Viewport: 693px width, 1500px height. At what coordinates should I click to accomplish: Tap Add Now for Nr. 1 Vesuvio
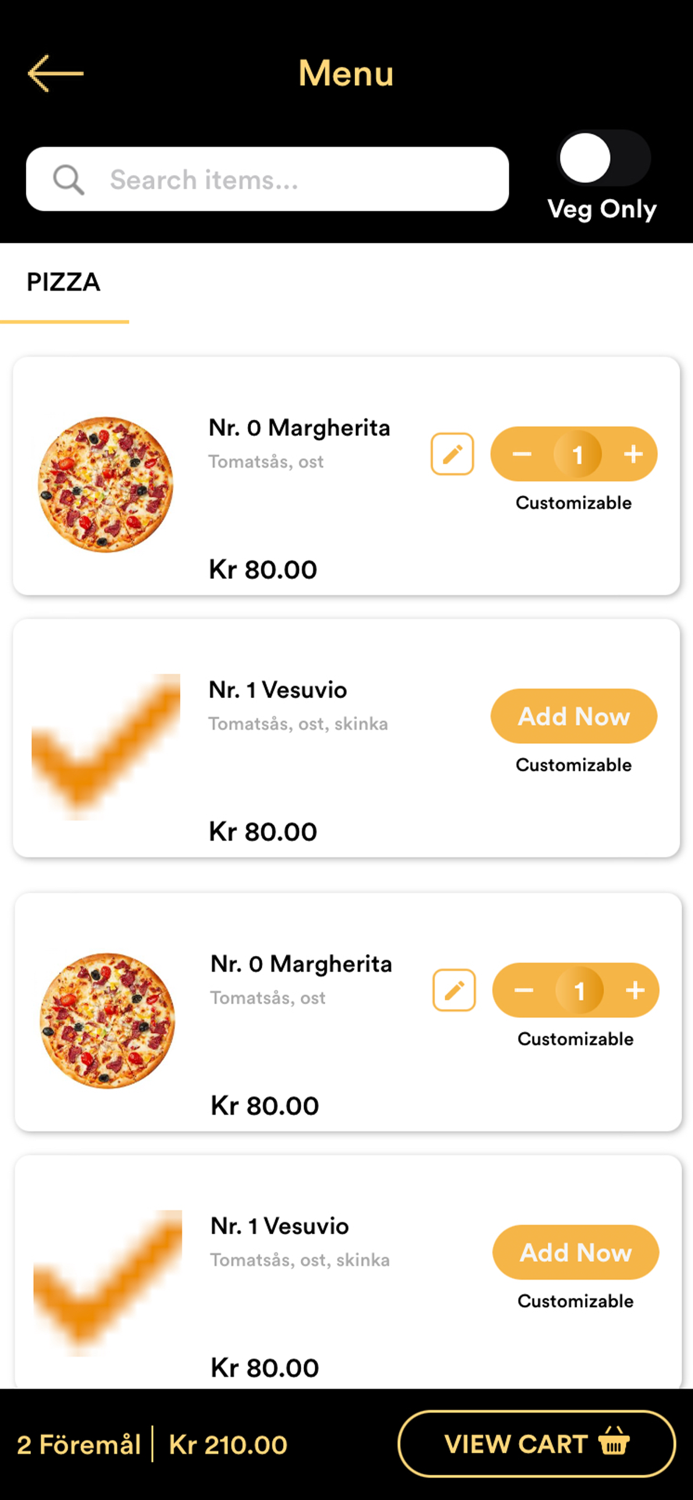click(573, 716)
